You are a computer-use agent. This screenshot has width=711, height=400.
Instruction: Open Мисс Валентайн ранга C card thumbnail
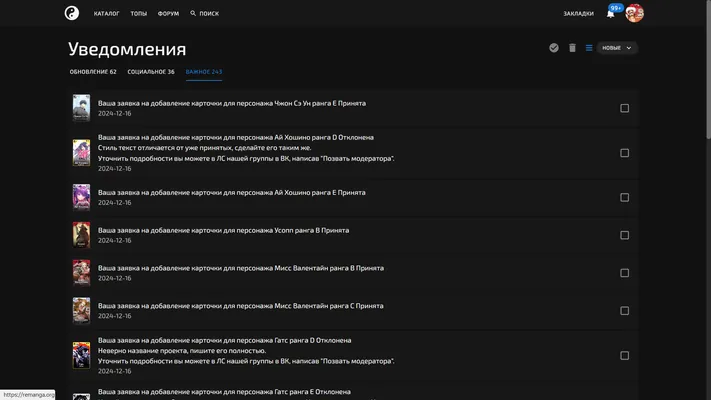[82, 311]
